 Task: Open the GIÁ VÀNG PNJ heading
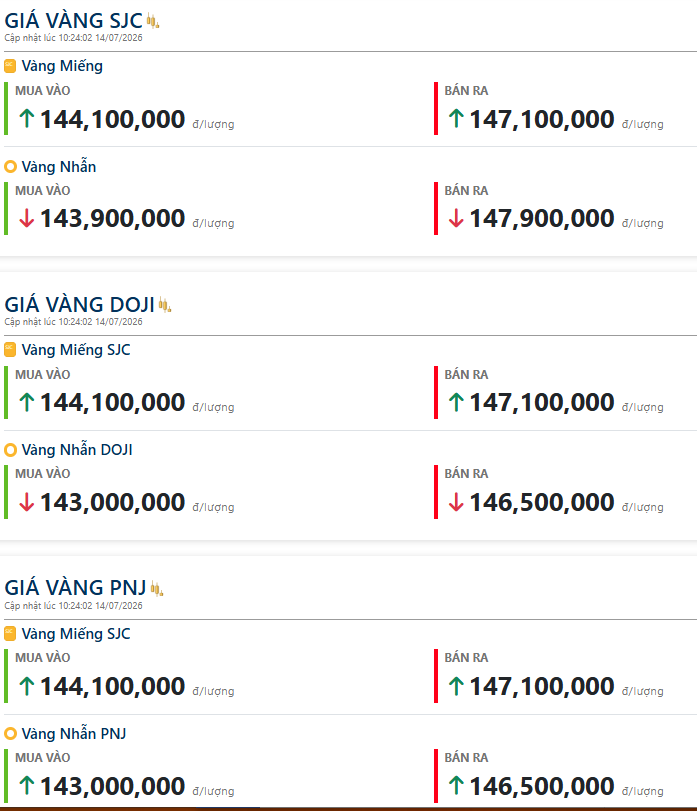(x=75, y=588)
